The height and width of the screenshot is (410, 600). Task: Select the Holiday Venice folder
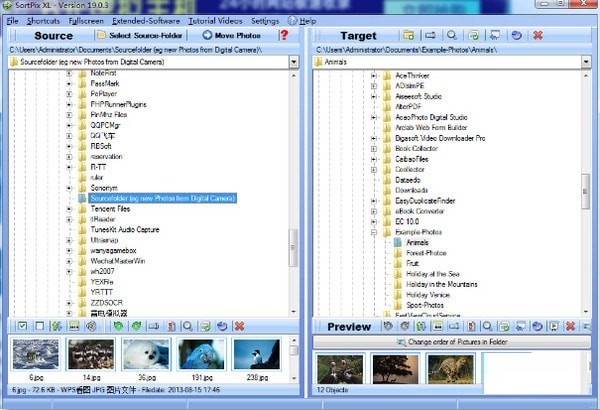click(428, 295)
